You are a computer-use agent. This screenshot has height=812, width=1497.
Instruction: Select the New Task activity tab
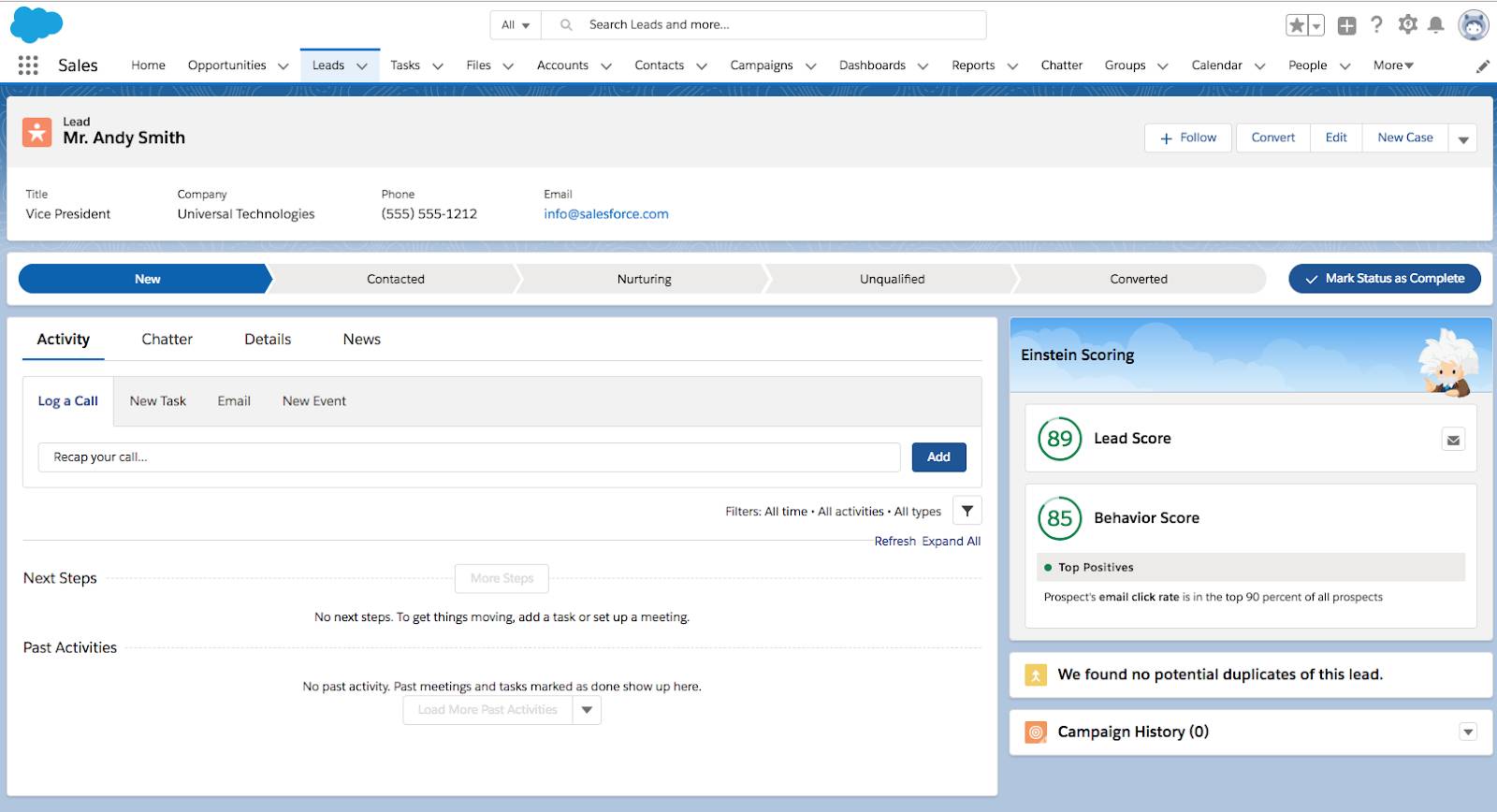point(158,401)
